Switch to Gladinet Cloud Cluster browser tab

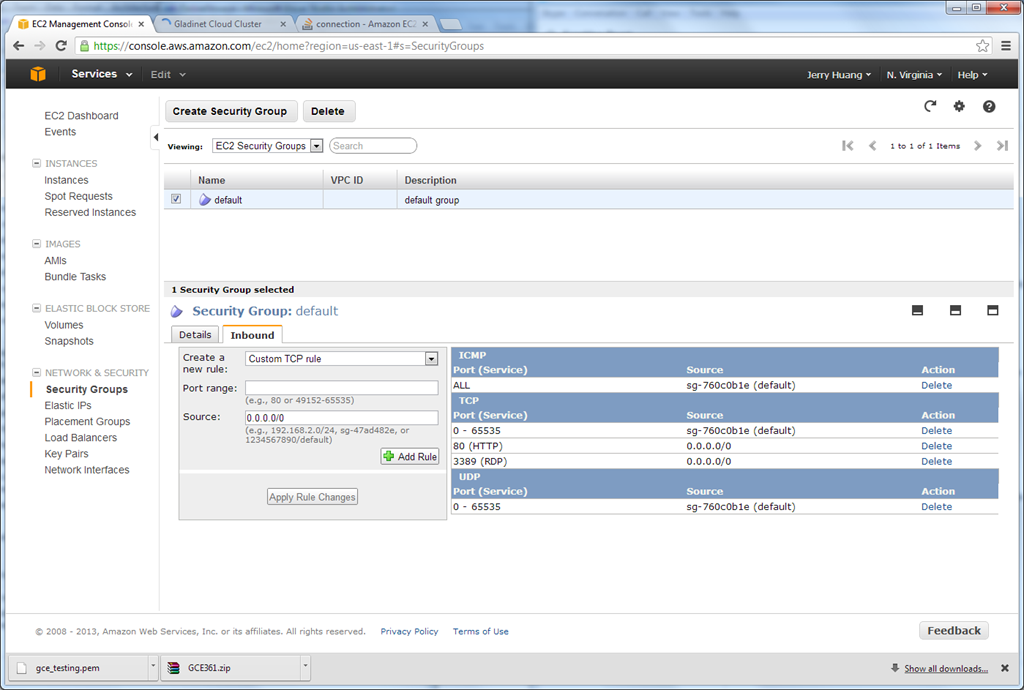[221, 24]
